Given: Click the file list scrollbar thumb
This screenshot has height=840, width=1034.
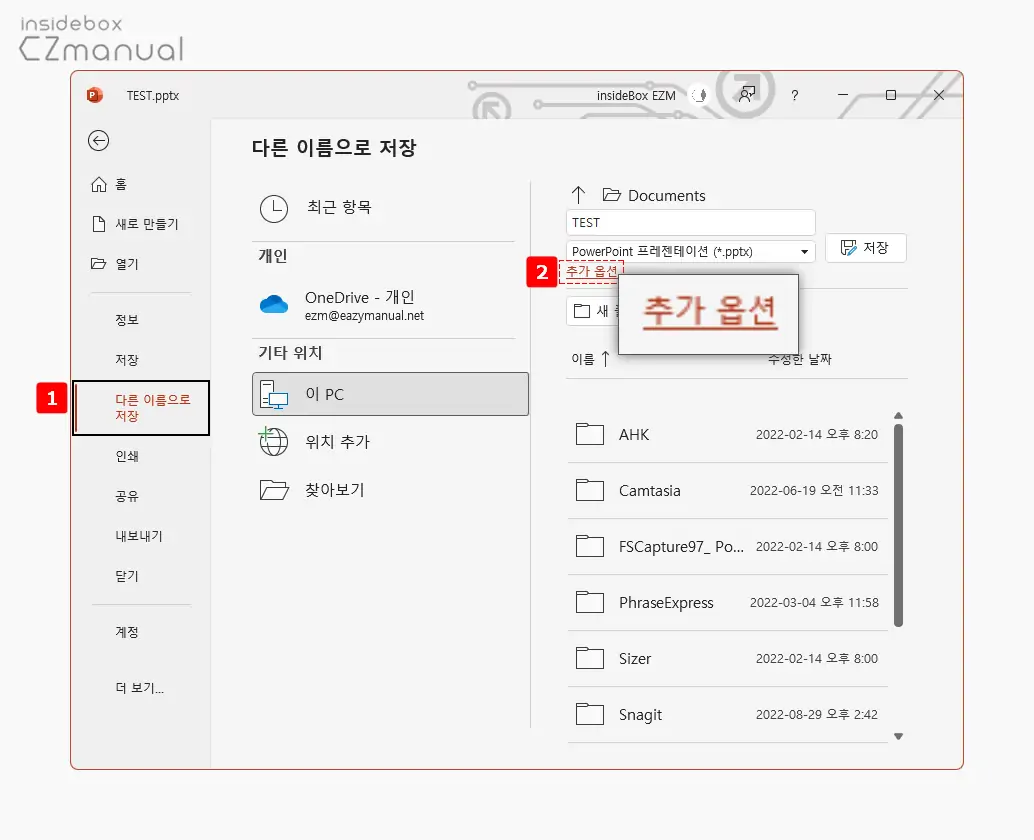Looking at the screenshot, I should [898, 525].
